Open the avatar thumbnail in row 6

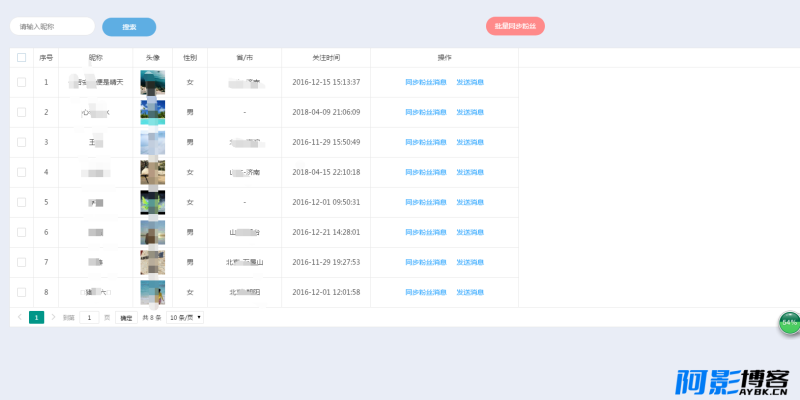153,233
